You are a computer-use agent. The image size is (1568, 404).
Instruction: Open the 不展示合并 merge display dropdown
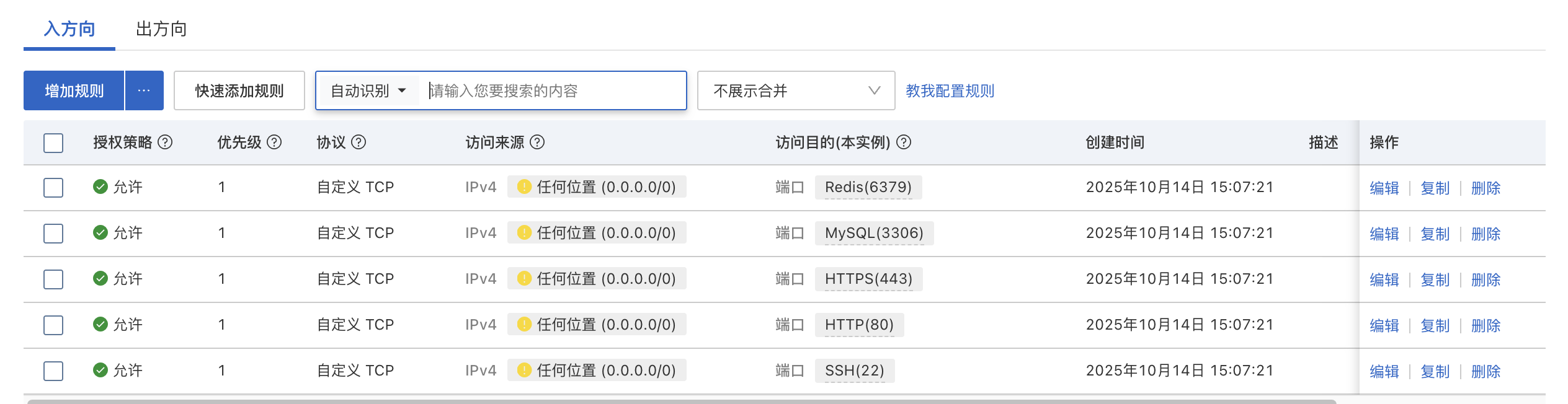click(796, 90)
